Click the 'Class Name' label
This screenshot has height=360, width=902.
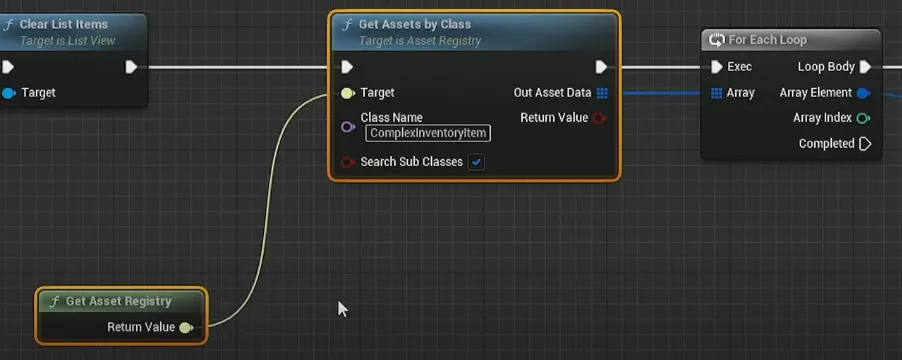click(x=391, y=117)
